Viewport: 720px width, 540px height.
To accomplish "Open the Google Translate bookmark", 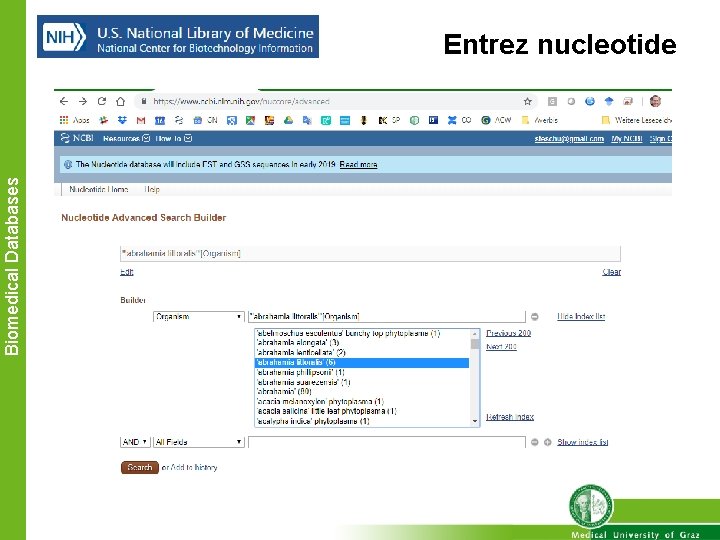I will point(307,120).
